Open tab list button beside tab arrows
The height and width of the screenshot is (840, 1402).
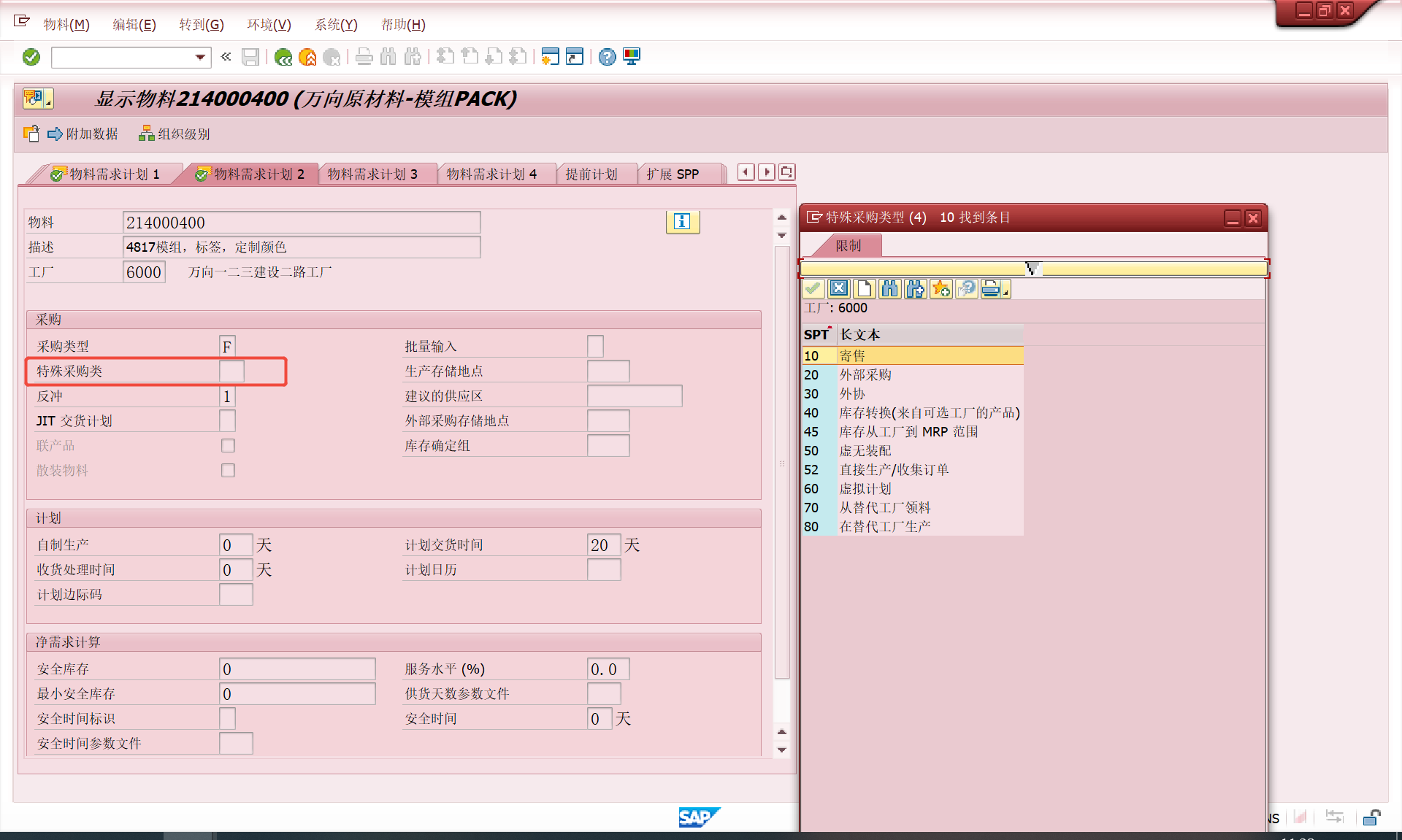[x=786, y=172]
